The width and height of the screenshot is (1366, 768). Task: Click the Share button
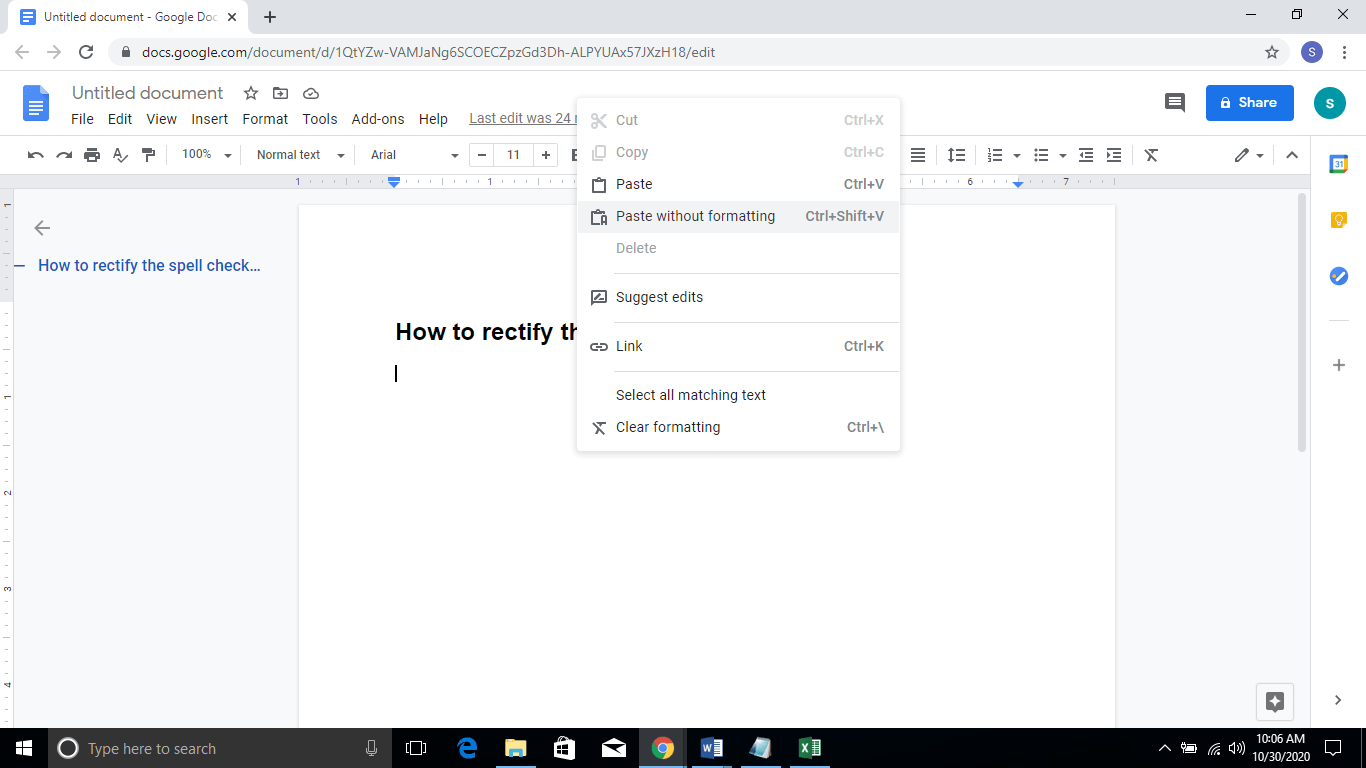pyautogui.click(x=1249, y=103)
